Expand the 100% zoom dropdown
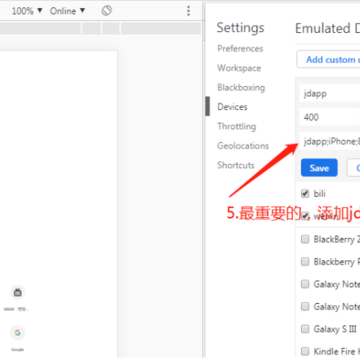The height and width of the screenshot is (360, 360). click(x=27, y=11)
